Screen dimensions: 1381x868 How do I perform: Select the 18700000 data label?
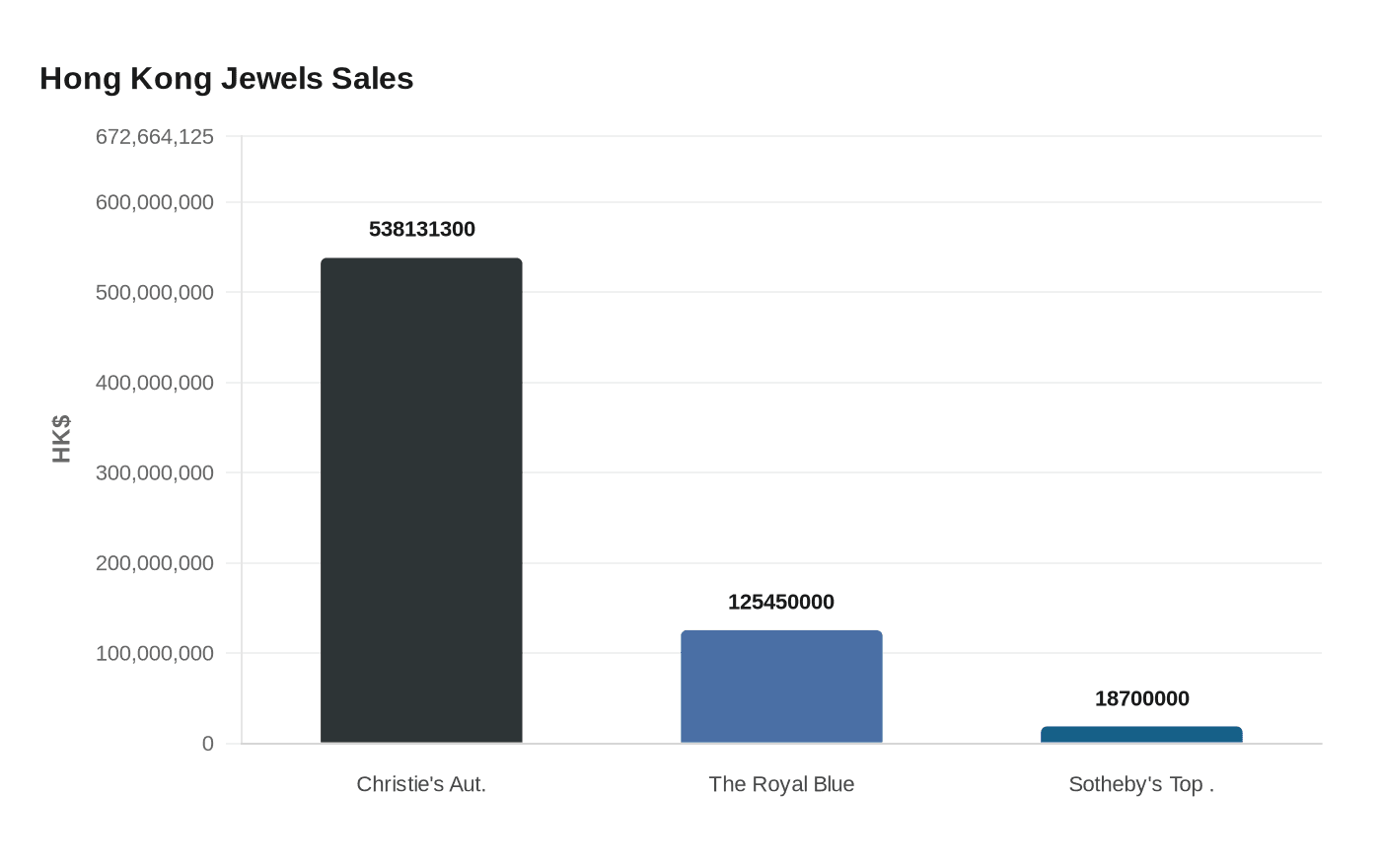[x=1142, y=698]
